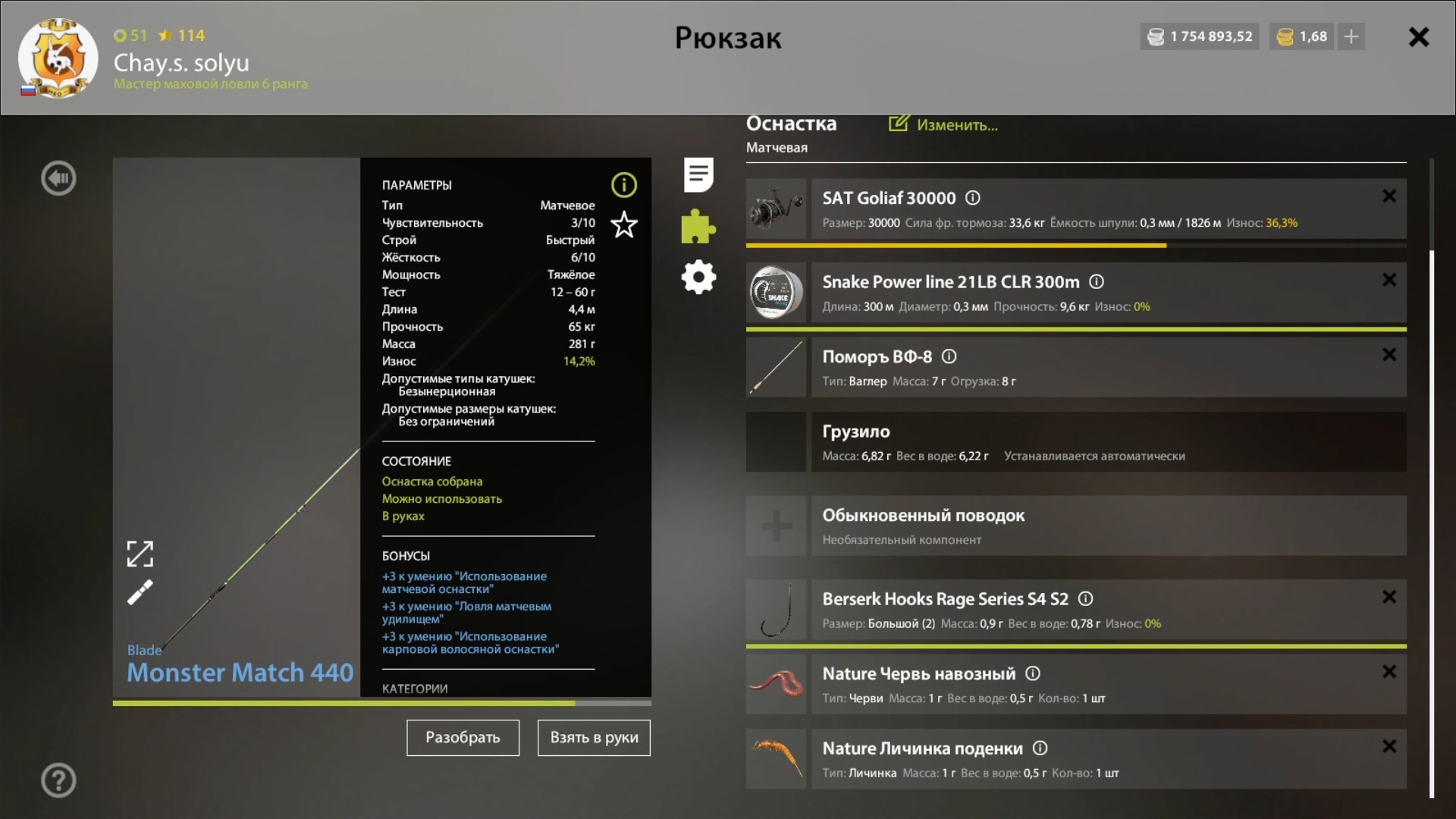This screenshot has height=819, width=1456.
Task: Click Изменить edit rig type
Action: 943,124
